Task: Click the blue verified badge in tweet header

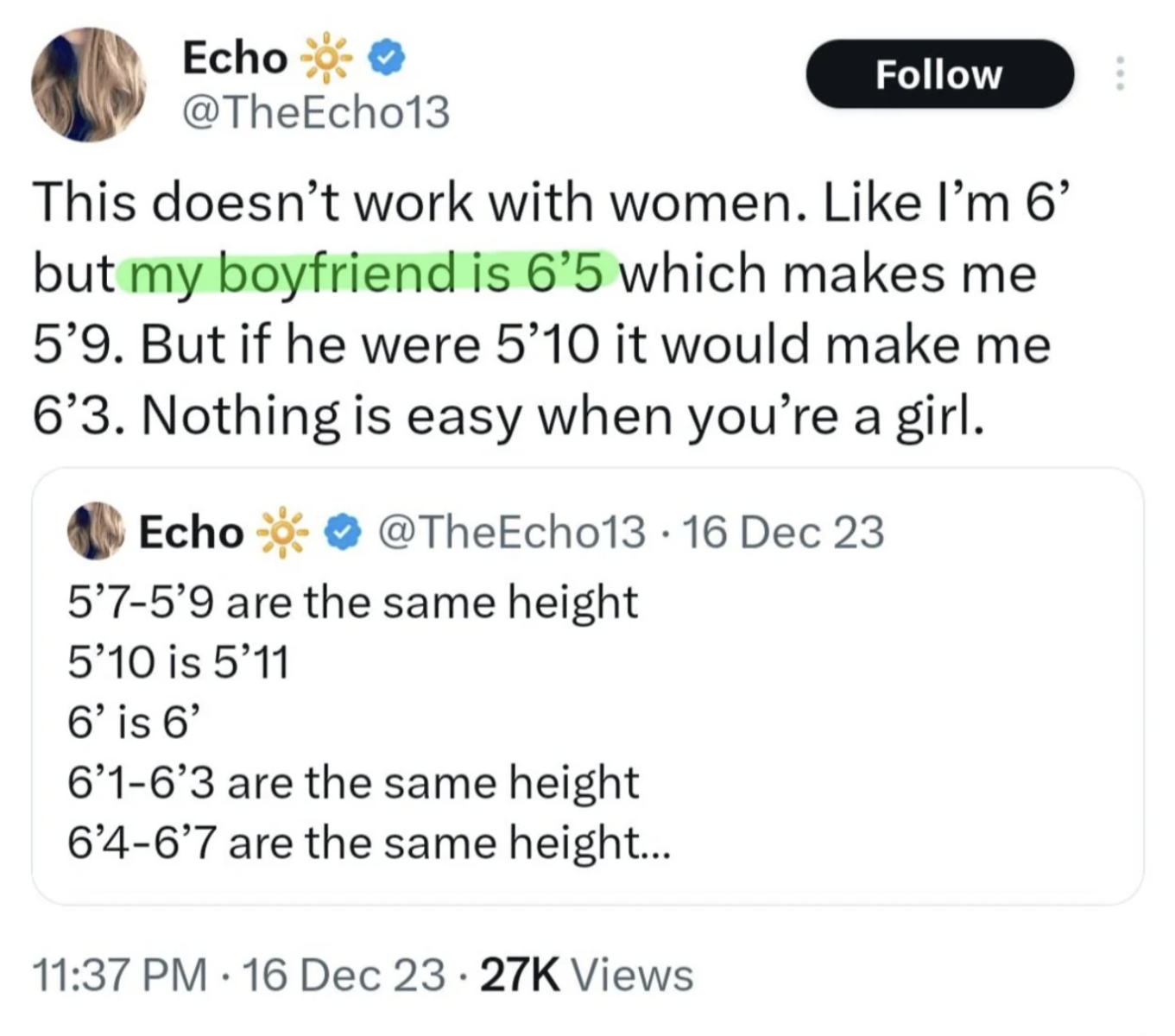Action: (387, 60)
